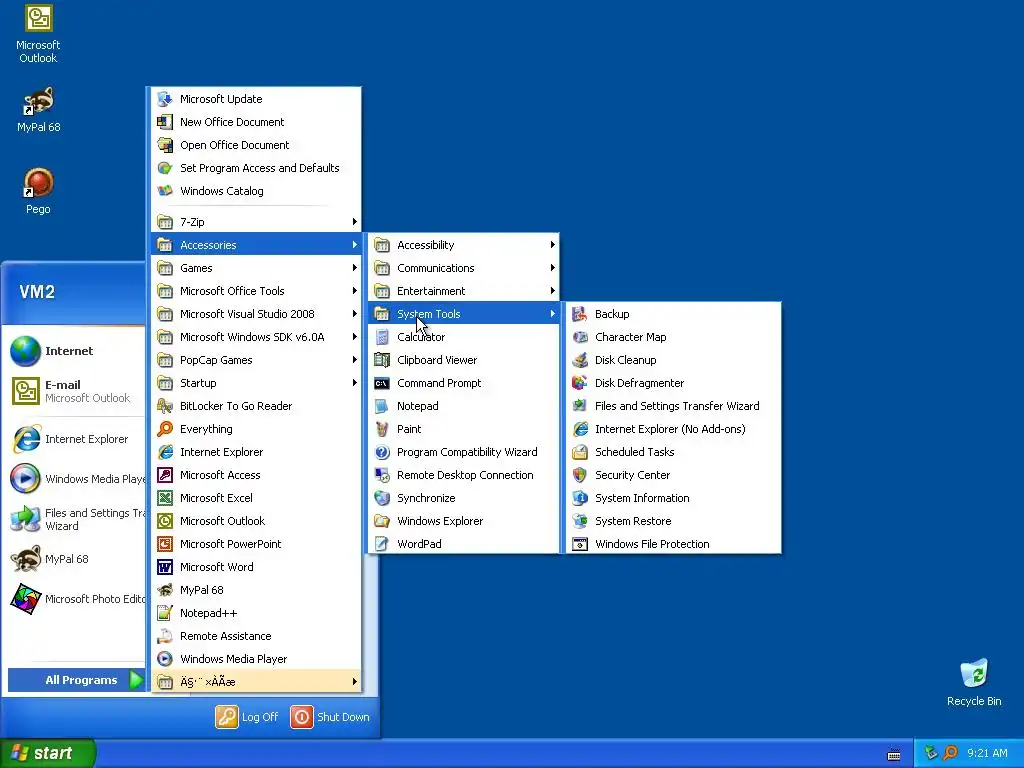
Task: Click the Clipboard Viewer icon
Action: coord(381,360)
